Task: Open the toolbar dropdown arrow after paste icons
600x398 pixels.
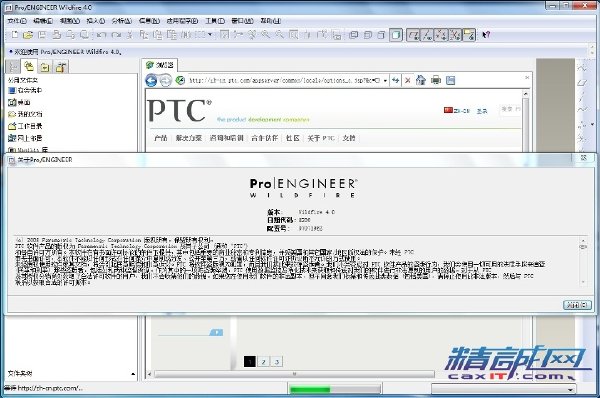Action: 210,35
